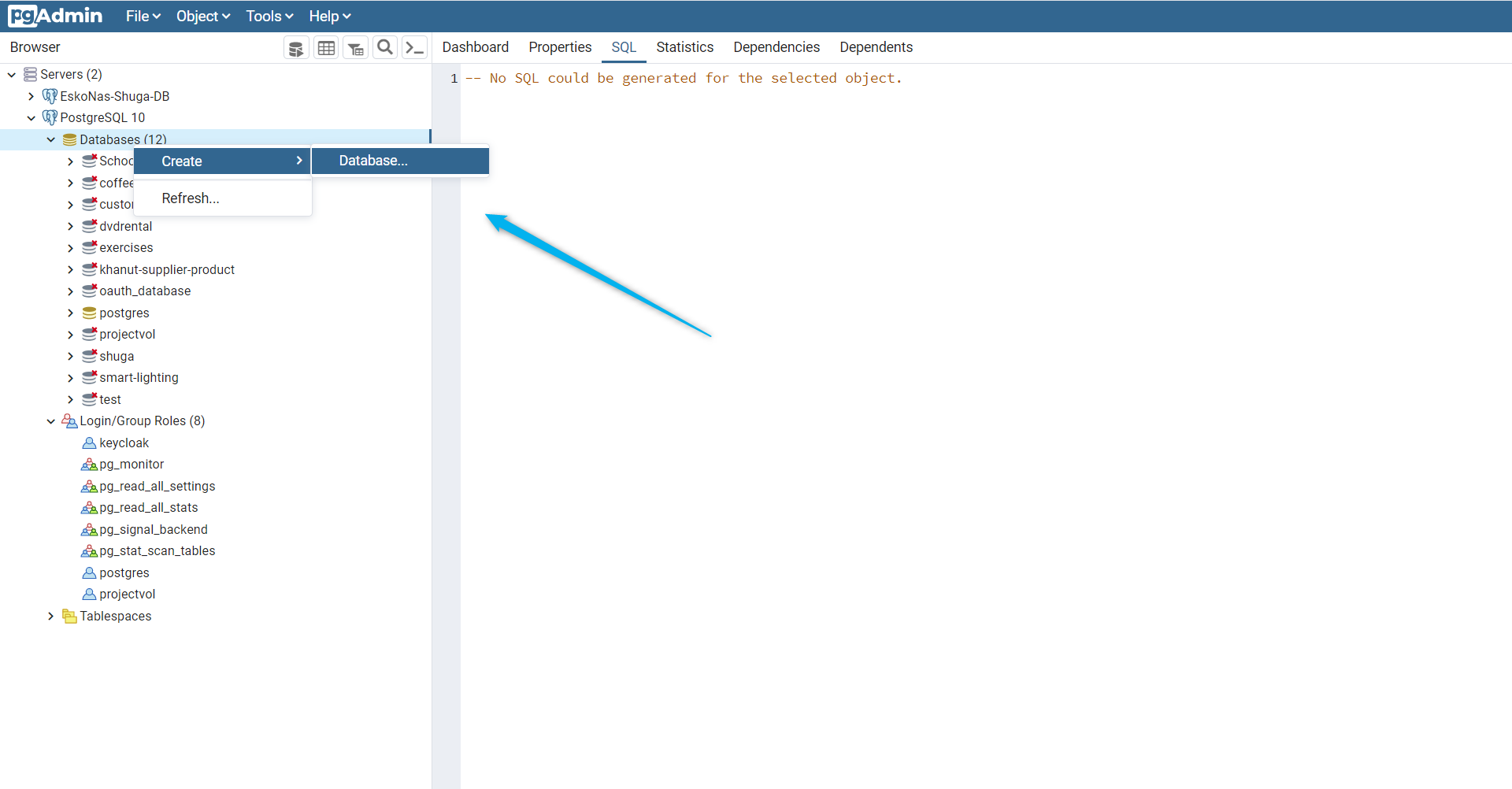Screen dimensions: 1512x789
Task: Click the keycloak login role icon
Action: coord(89,443)
